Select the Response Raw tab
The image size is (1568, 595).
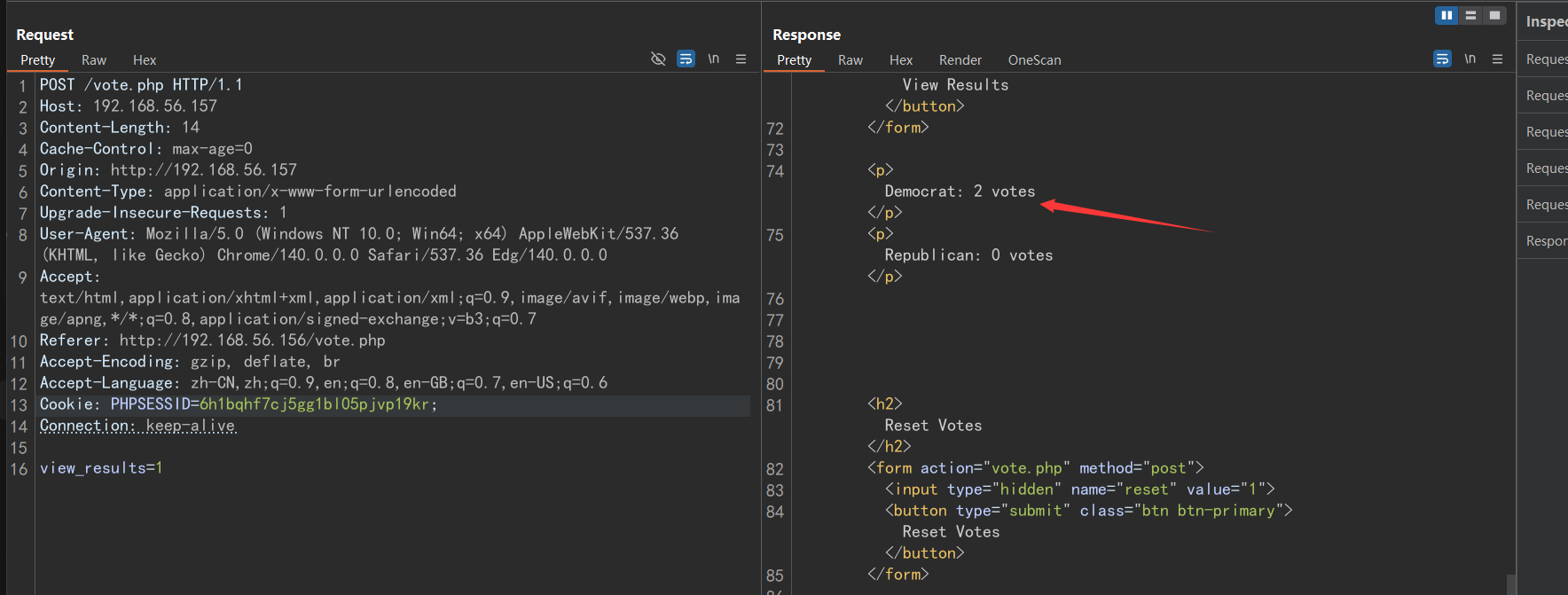pos(851,60)
